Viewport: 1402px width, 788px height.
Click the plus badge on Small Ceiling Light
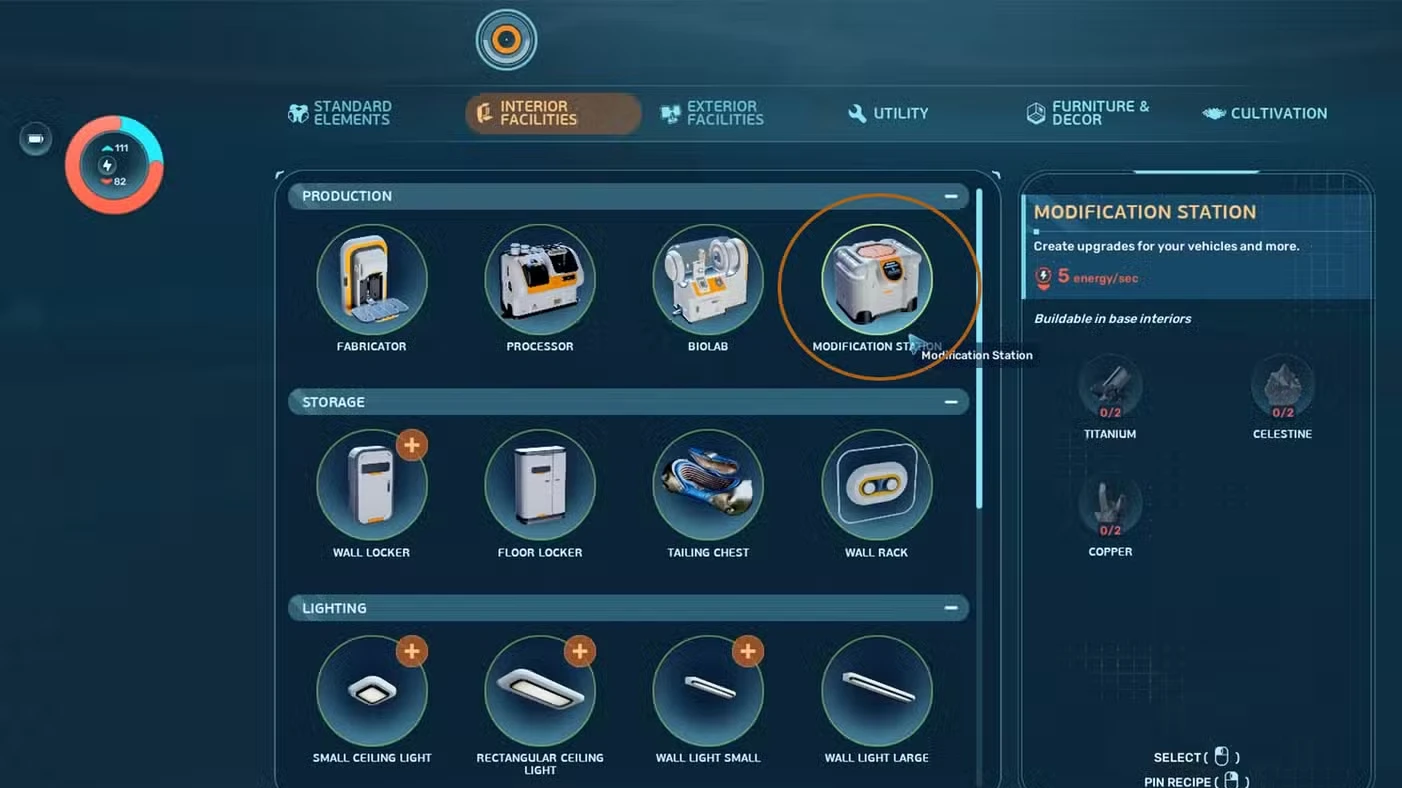point(412,652)
